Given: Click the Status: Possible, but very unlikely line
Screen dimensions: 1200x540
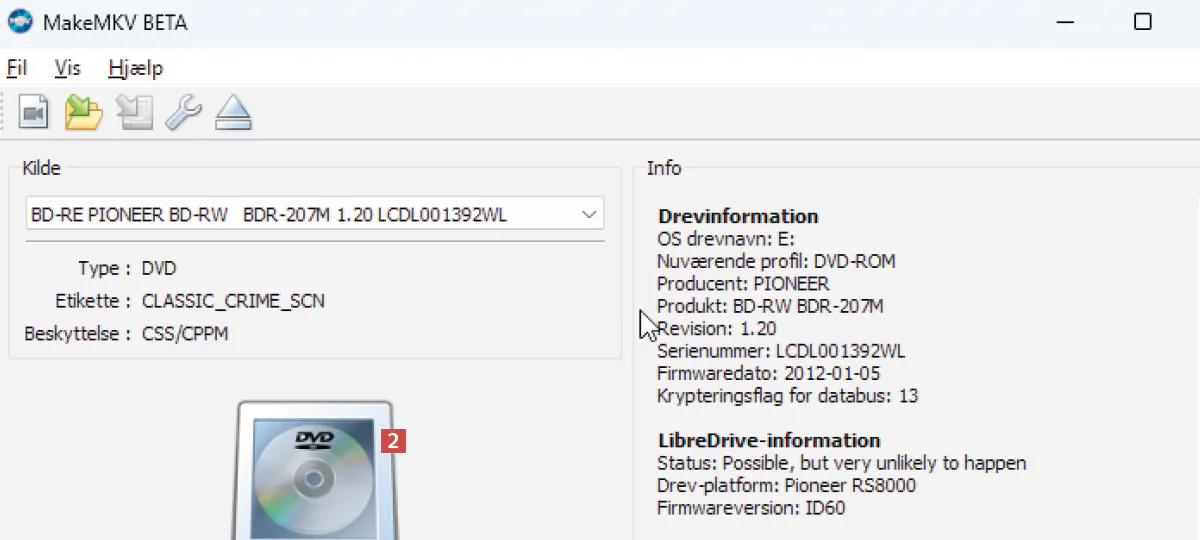Looking at the screenshot, I should tap(842, 463).
